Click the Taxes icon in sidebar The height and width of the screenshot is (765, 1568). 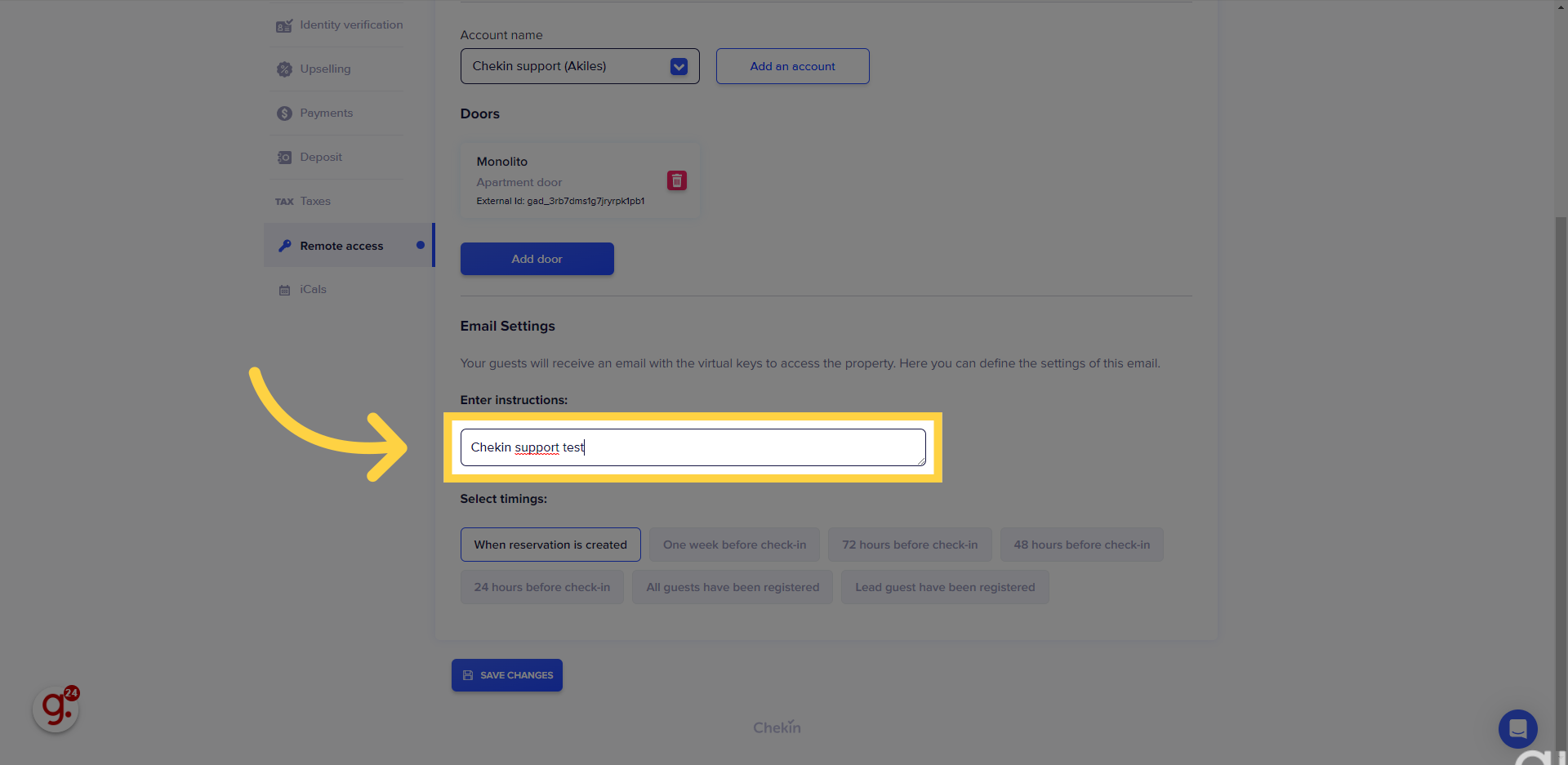pyautogui.click(x=284, y=202)
